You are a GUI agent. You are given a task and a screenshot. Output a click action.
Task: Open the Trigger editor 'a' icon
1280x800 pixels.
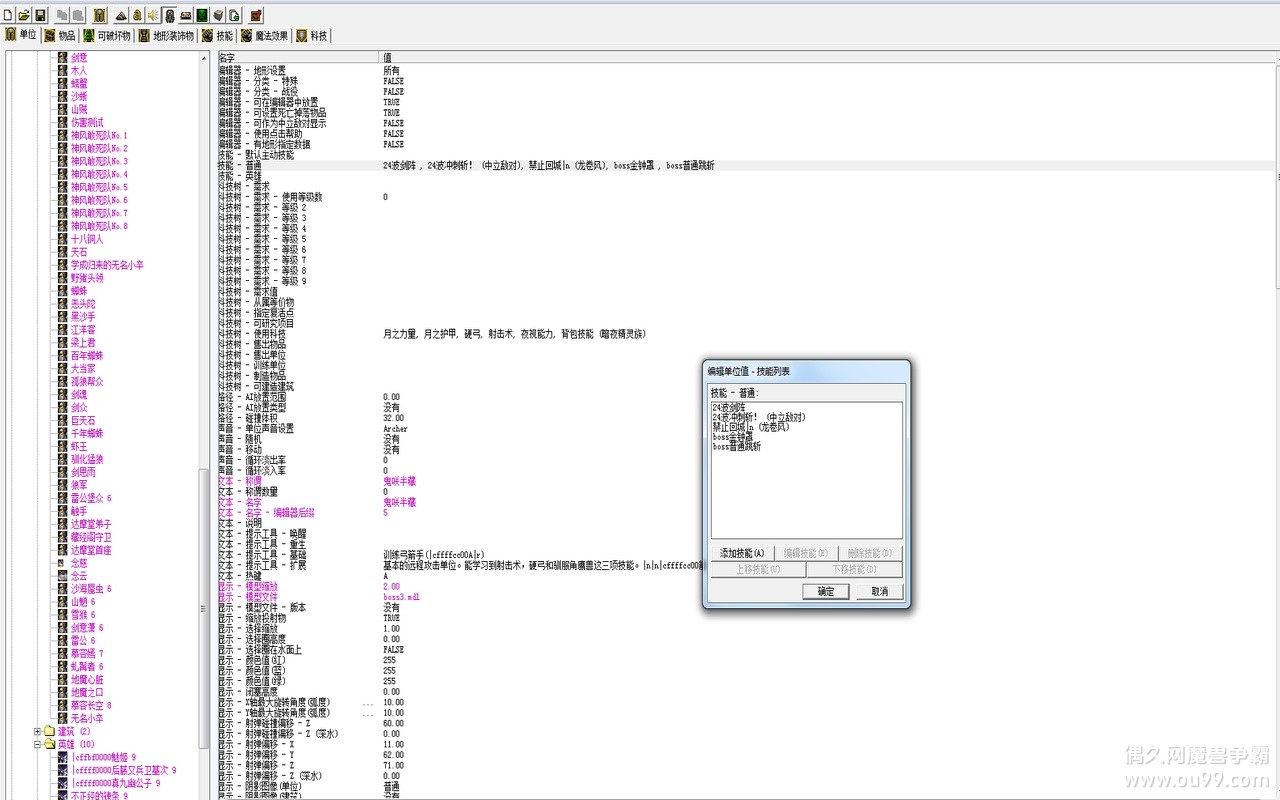137,15
